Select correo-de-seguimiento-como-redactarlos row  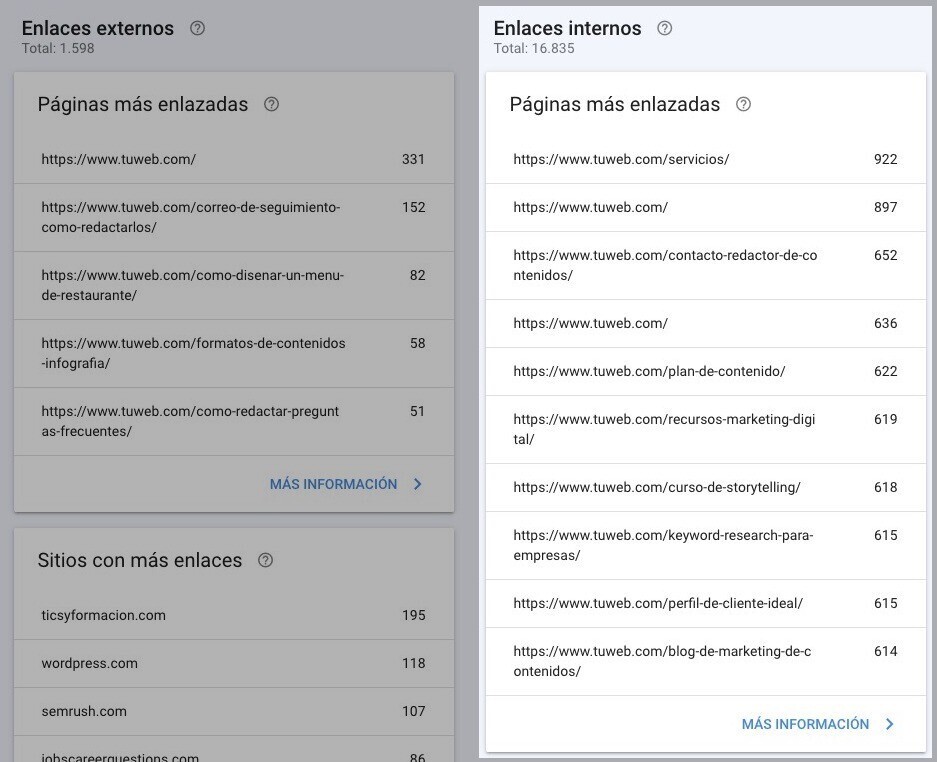234,218
